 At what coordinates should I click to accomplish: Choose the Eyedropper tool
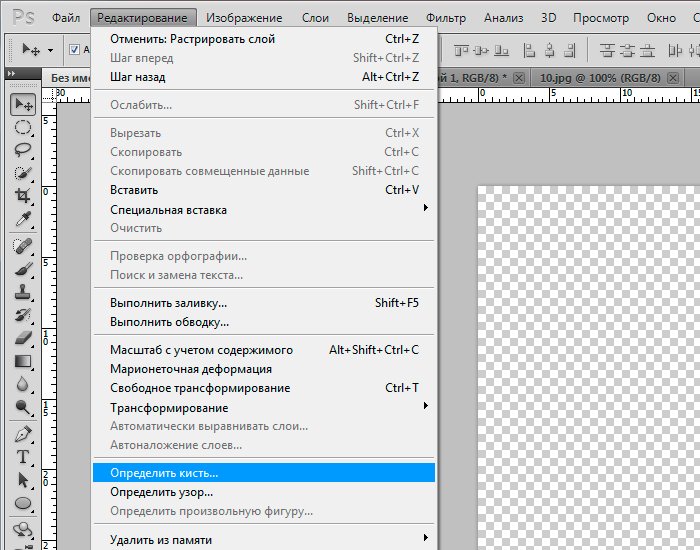point(23,219)
